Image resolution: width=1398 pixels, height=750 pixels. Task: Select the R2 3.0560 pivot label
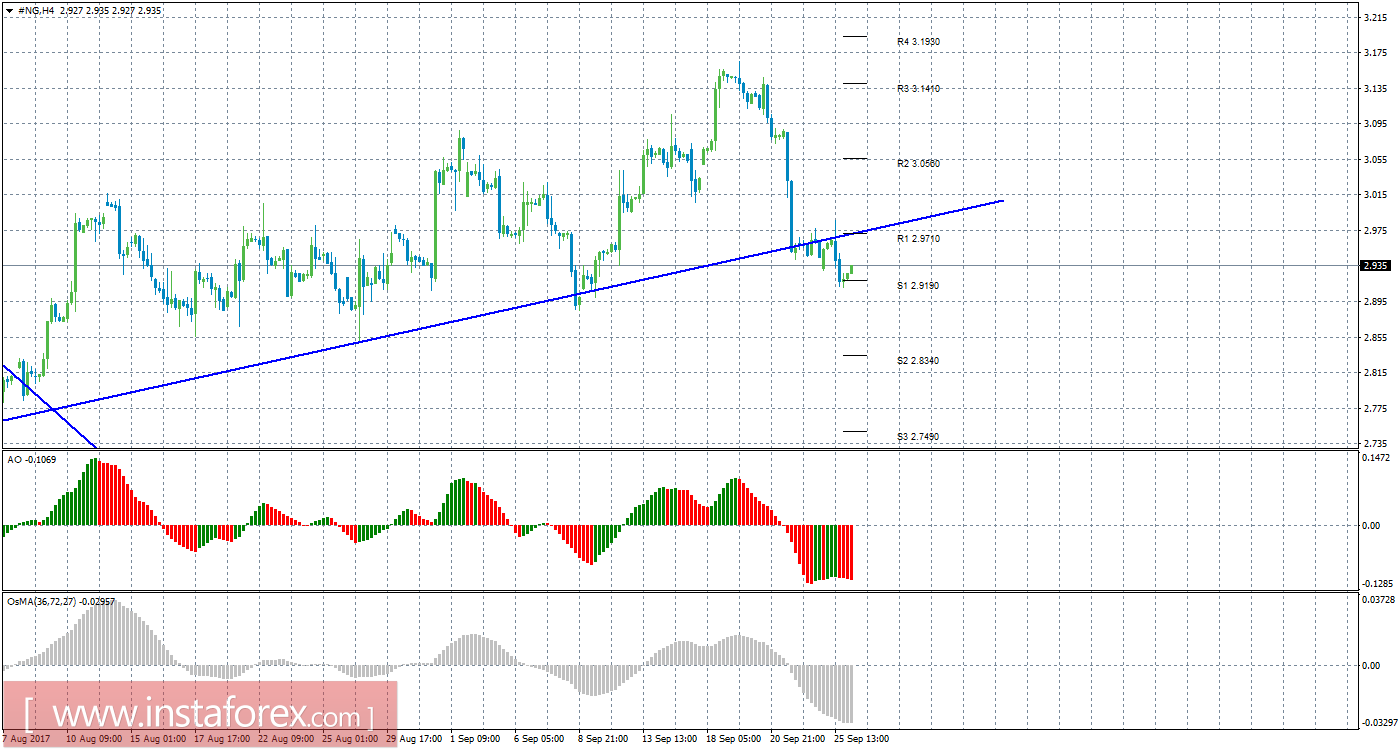918,163
